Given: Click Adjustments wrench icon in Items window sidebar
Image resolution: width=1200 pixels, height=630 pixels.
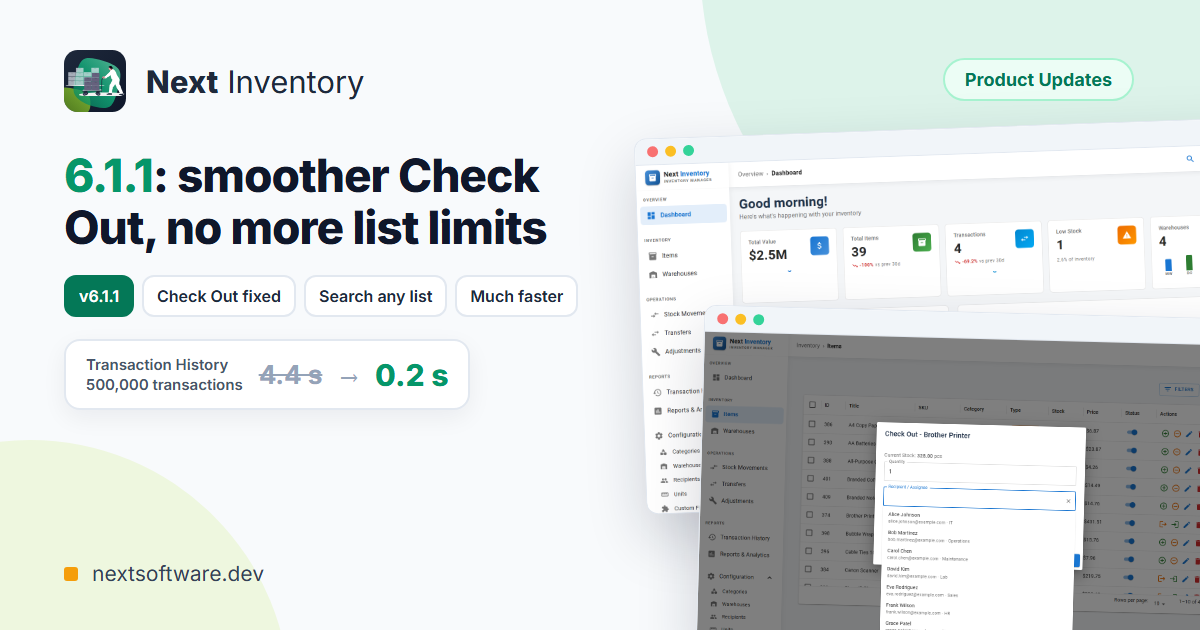Looking at the screenshot, I should click(x=713, y=500).
